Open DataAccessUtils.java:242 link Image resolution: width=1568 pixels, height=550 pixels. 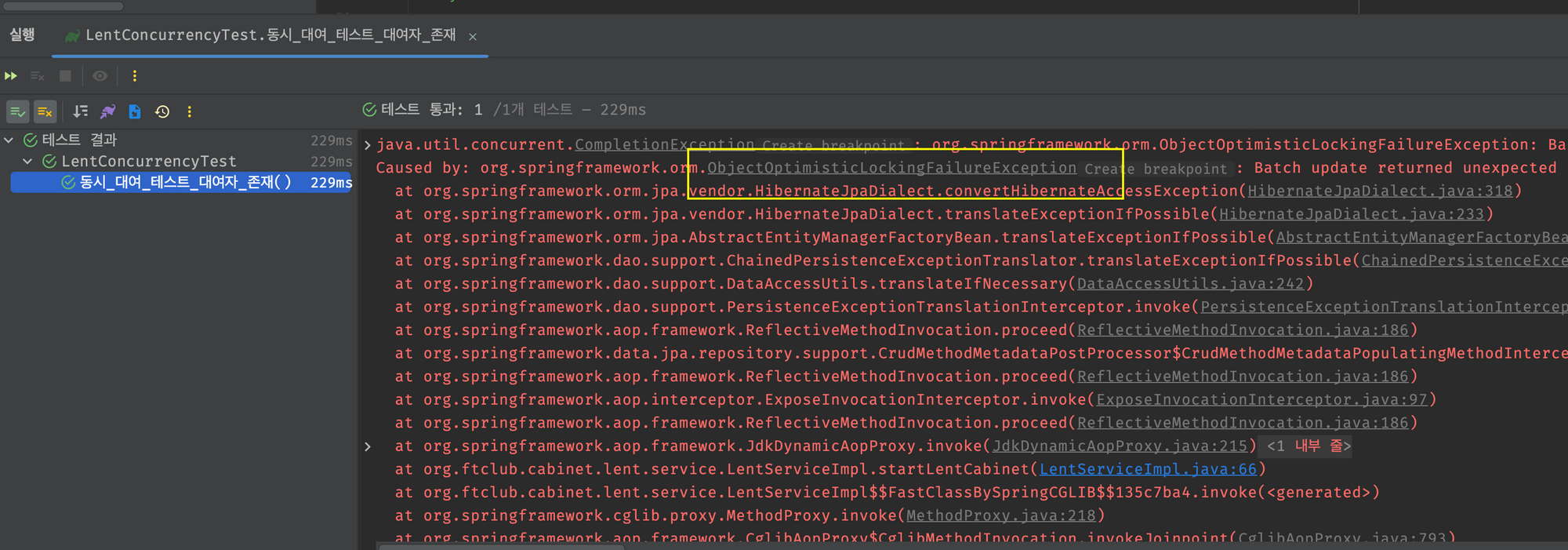[x=1190, y=284]
